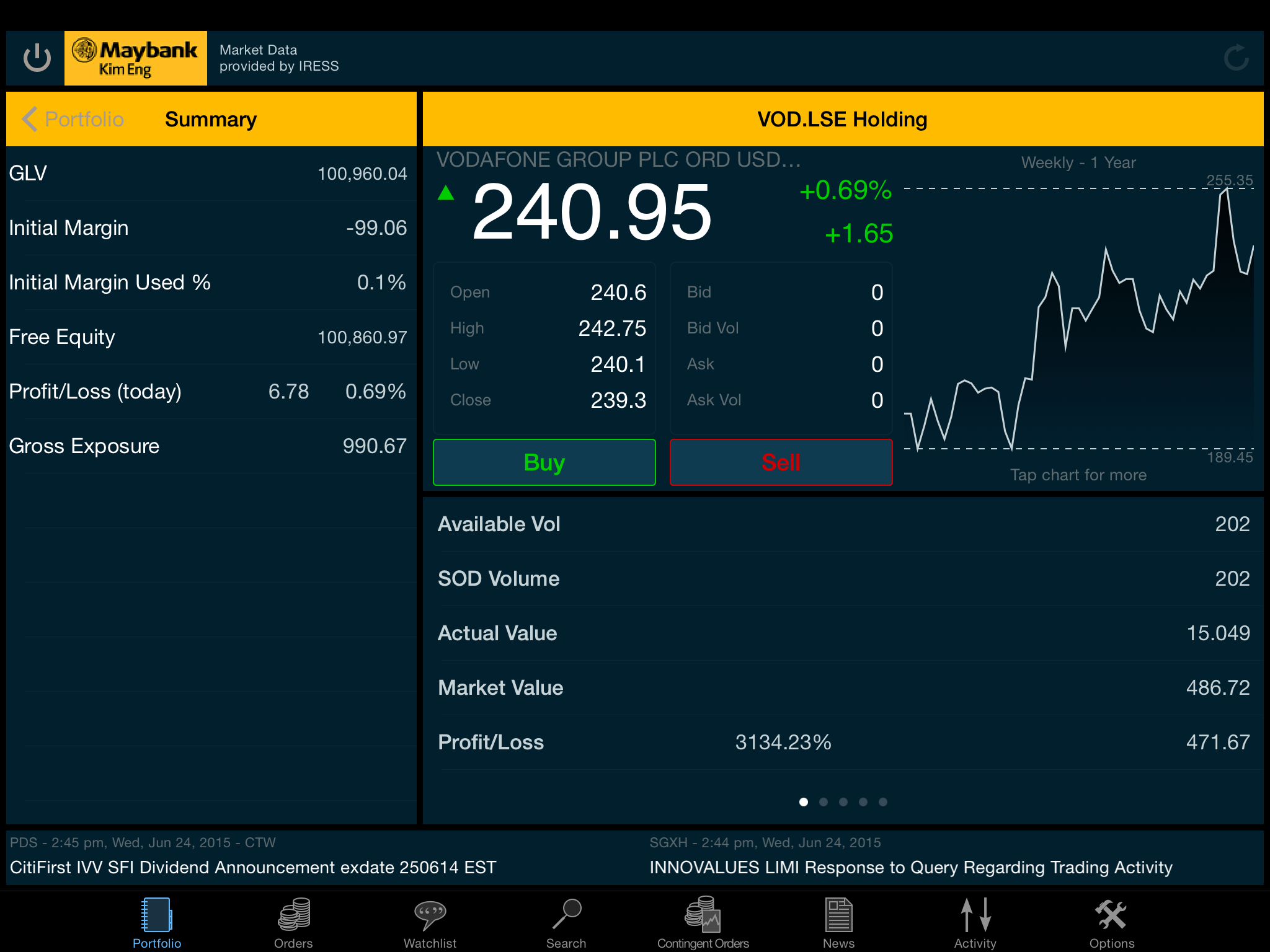Tap the VOD.LSE Holding header
Screen dimensions: 1270x952
[x=843, y=119]
